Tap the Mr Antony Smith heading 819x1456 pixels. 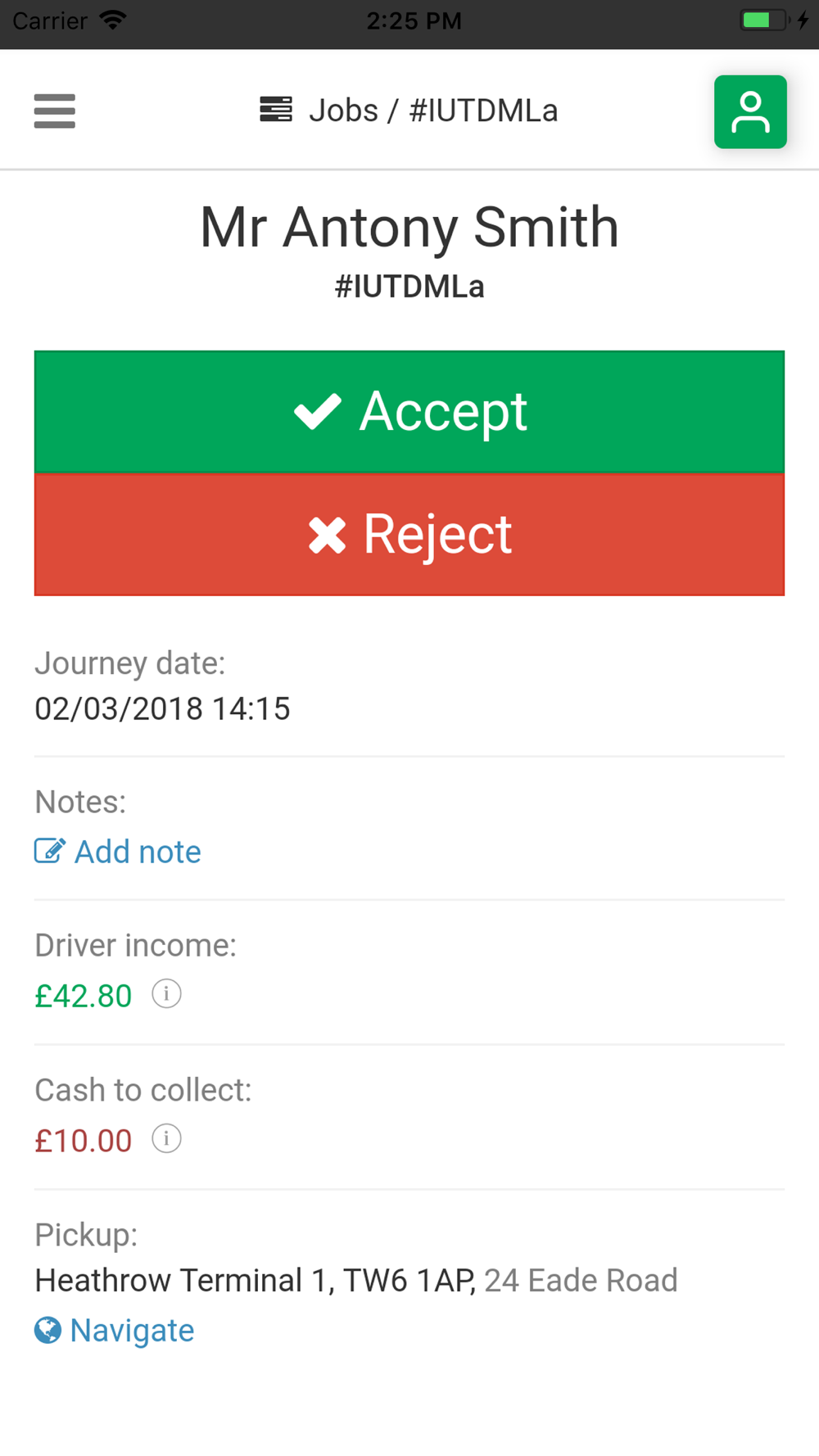(409, 227)
